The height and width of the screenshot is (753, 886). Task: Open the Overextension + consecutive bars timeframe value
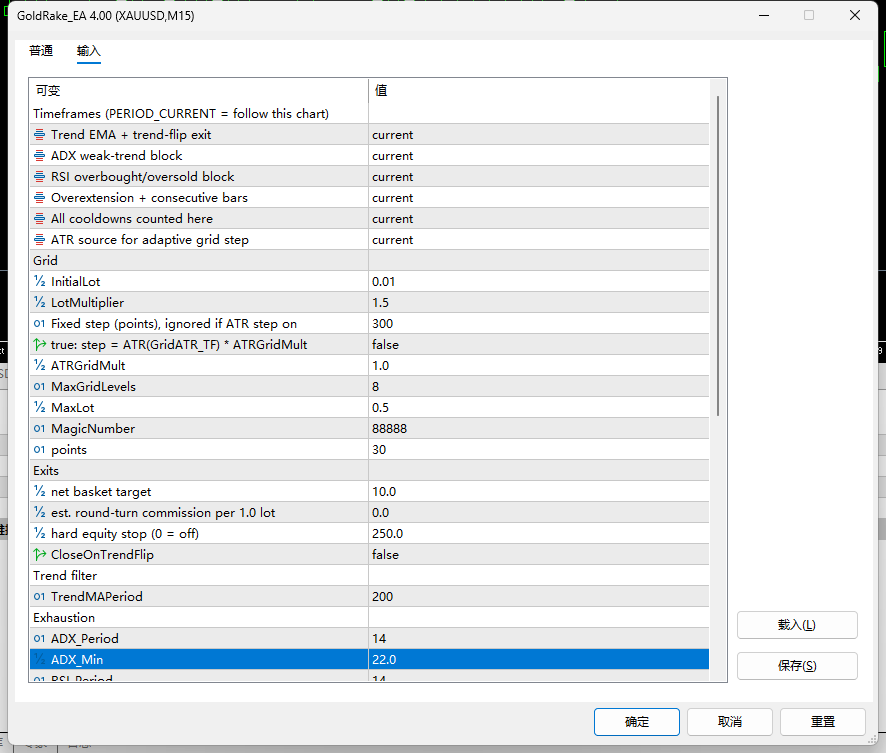538,198
